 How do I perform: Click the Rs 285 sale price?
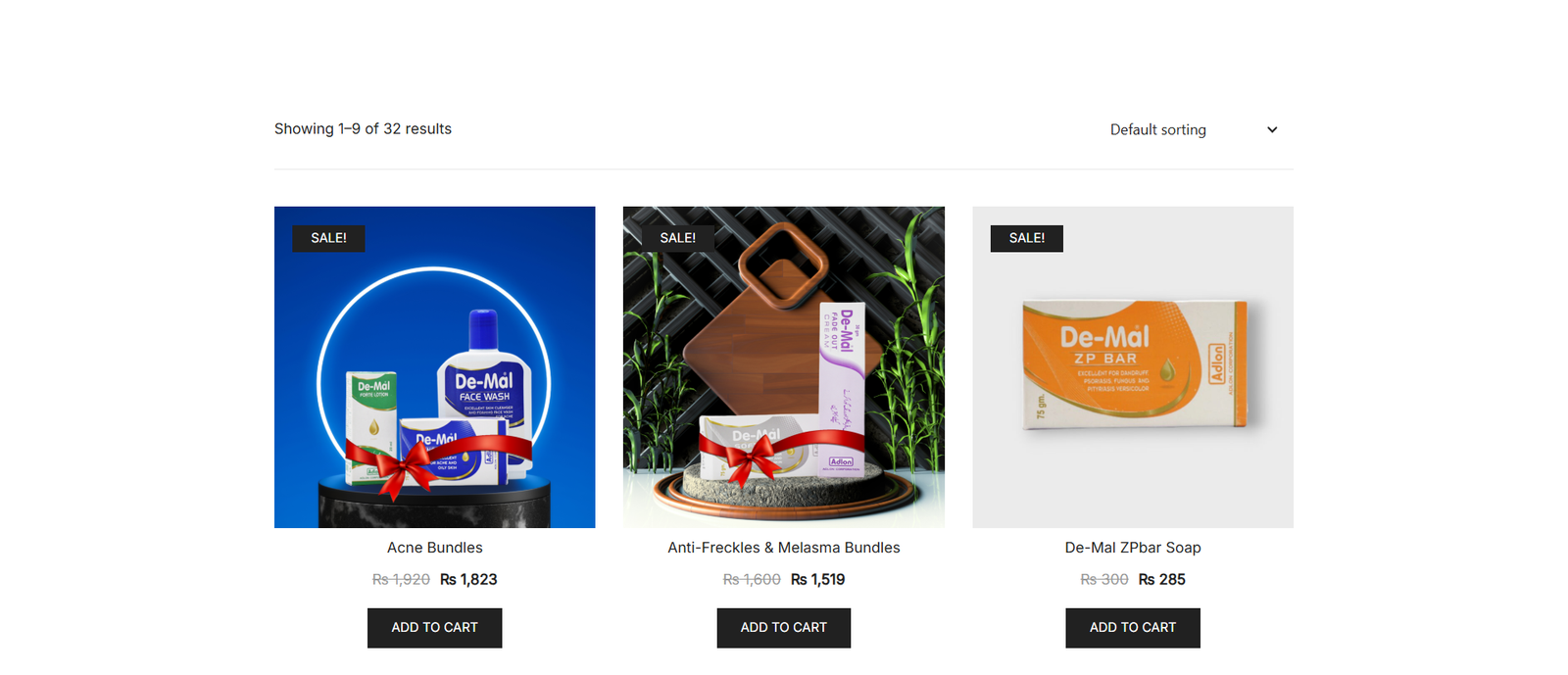tap(1162, 580)
